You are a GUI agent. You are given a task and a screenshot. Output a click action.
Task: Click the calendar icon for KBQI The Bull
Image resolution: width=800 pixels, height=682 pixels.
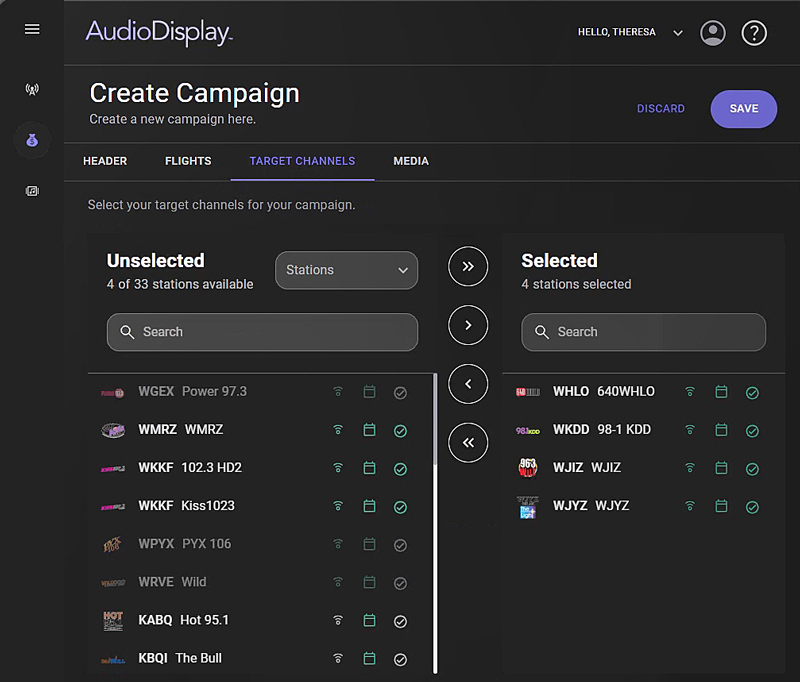pyautogui.click(x=369, y=659)
